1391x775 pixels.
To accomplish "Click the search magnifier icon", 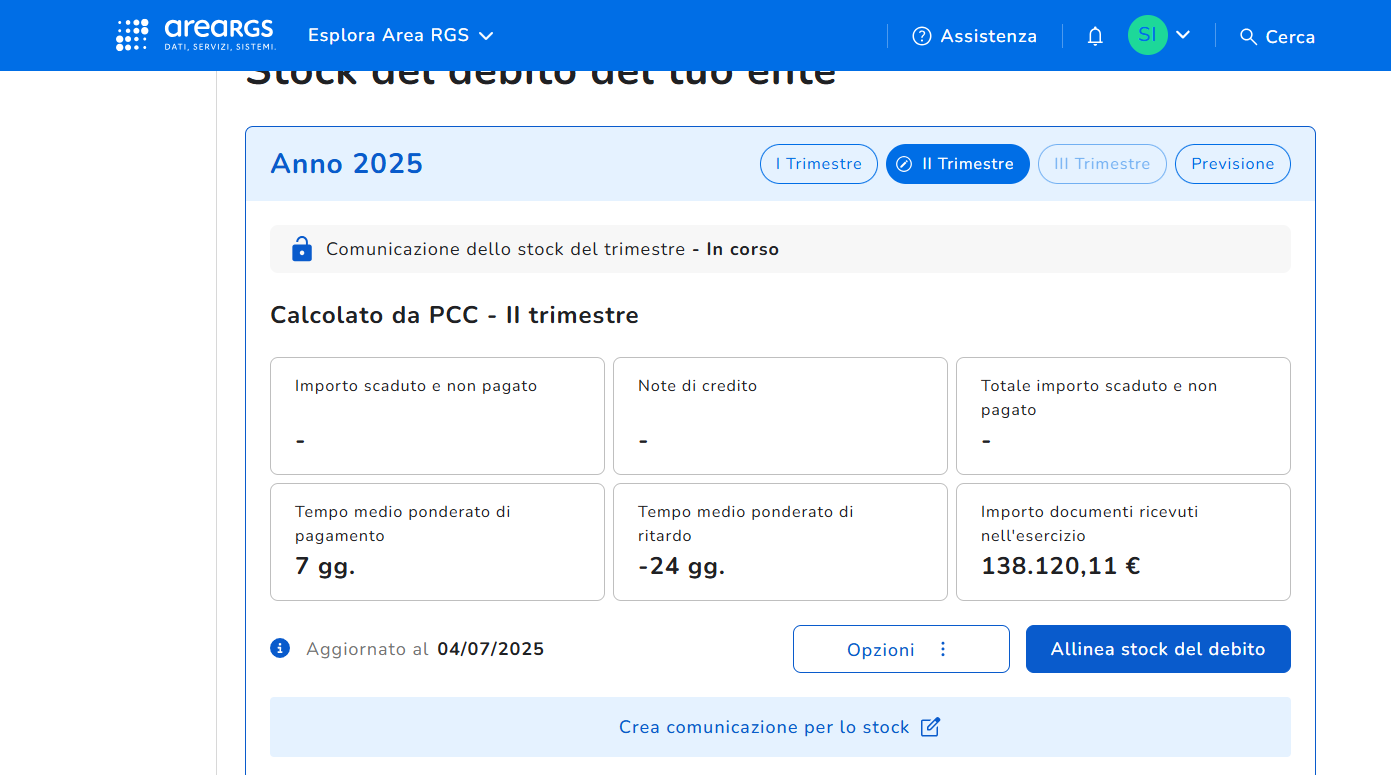I will (x=1247, y=37).
